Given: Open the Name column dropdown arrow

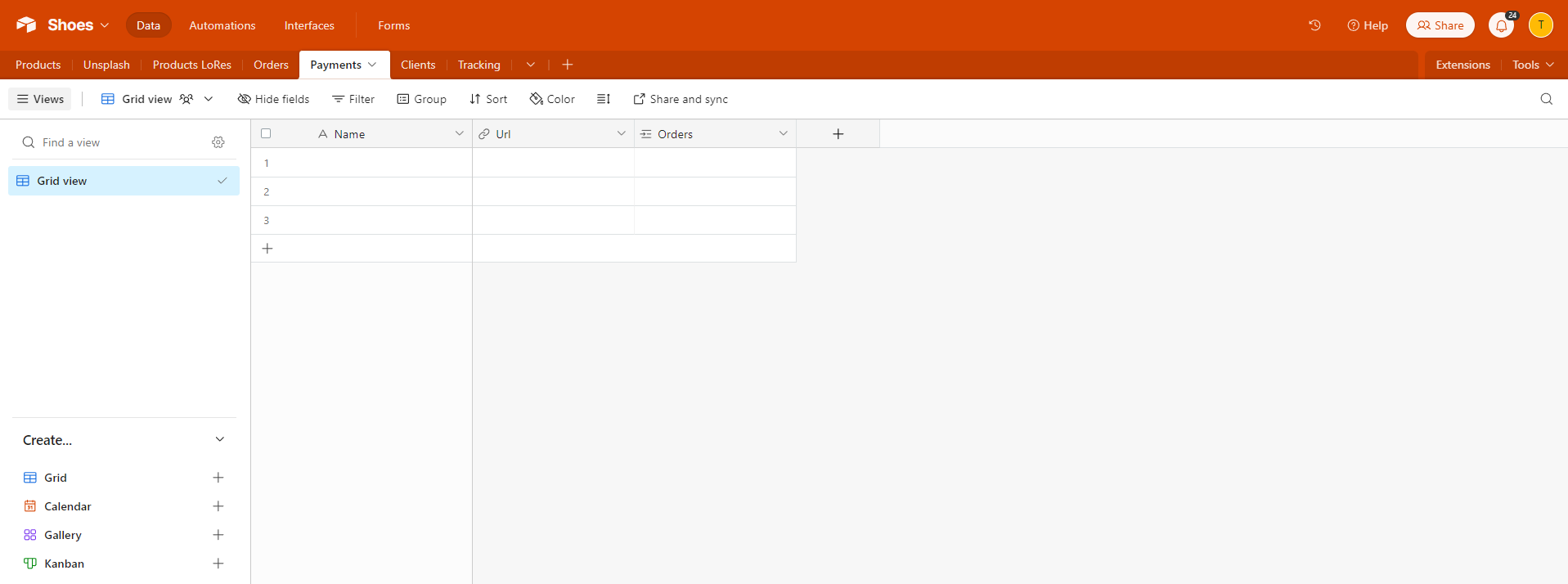Looking at the screenshot, I should click(459, 133).
